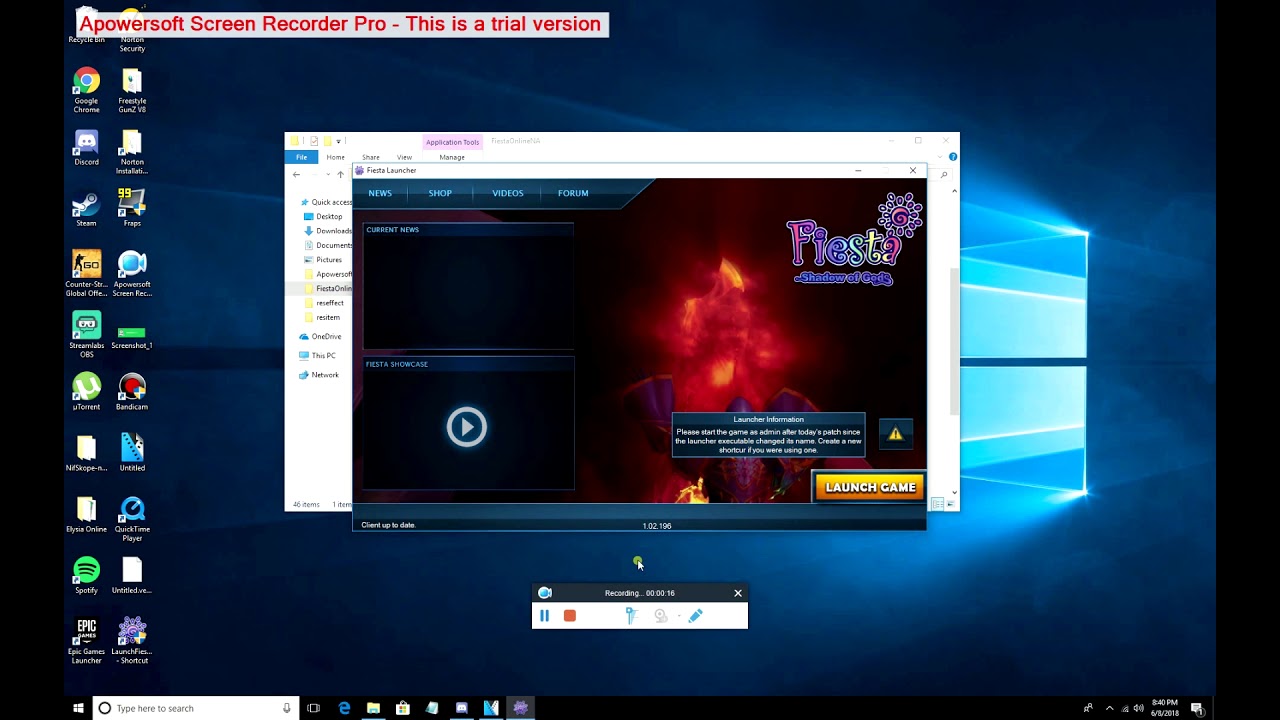Viewport: 1280px width, 720px height.
Task: Select the Discord desktop icon
Action: tap(86, 149)
